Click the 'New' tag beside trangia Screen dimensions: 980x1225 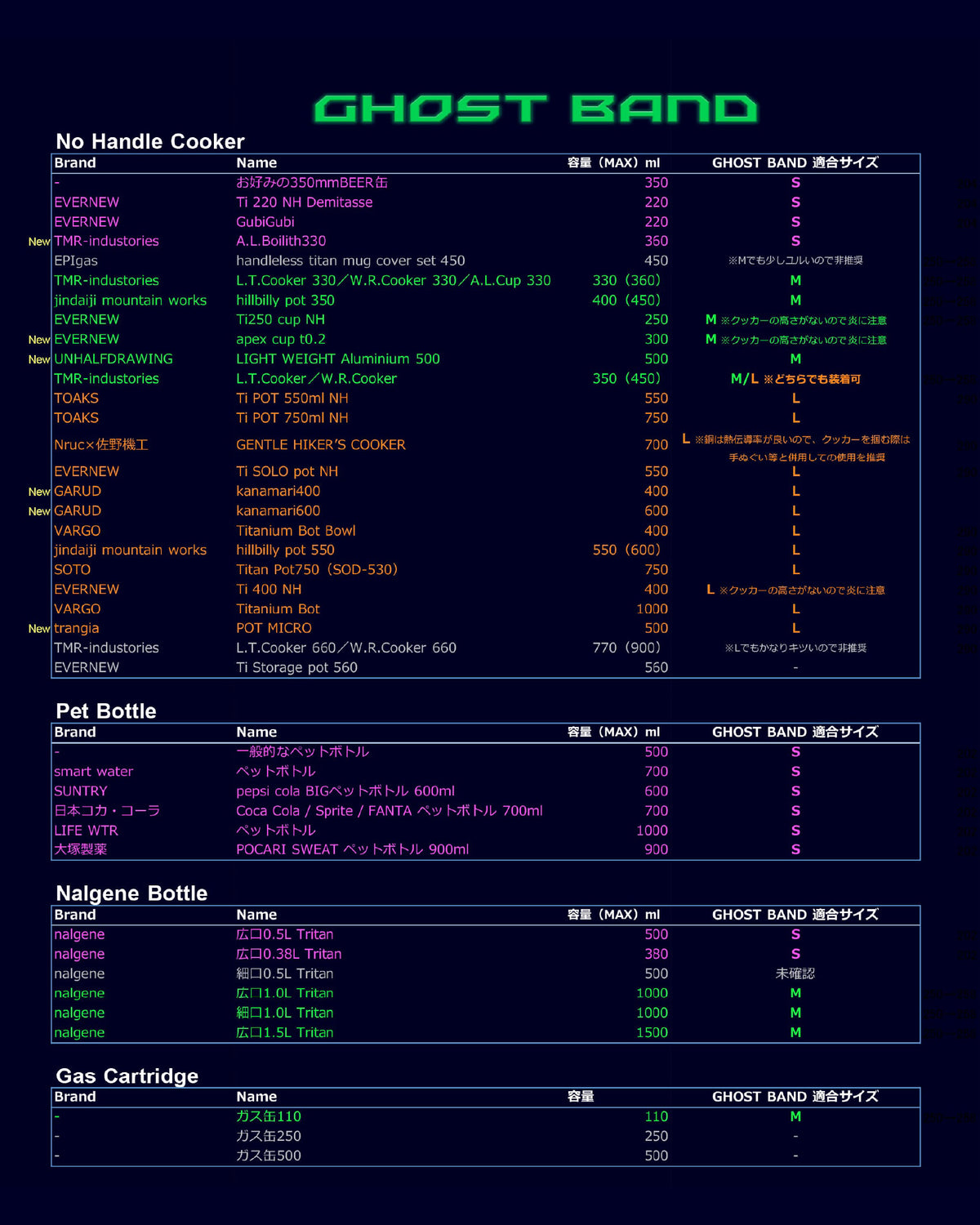pyautogui.click(x=39, y=629)
